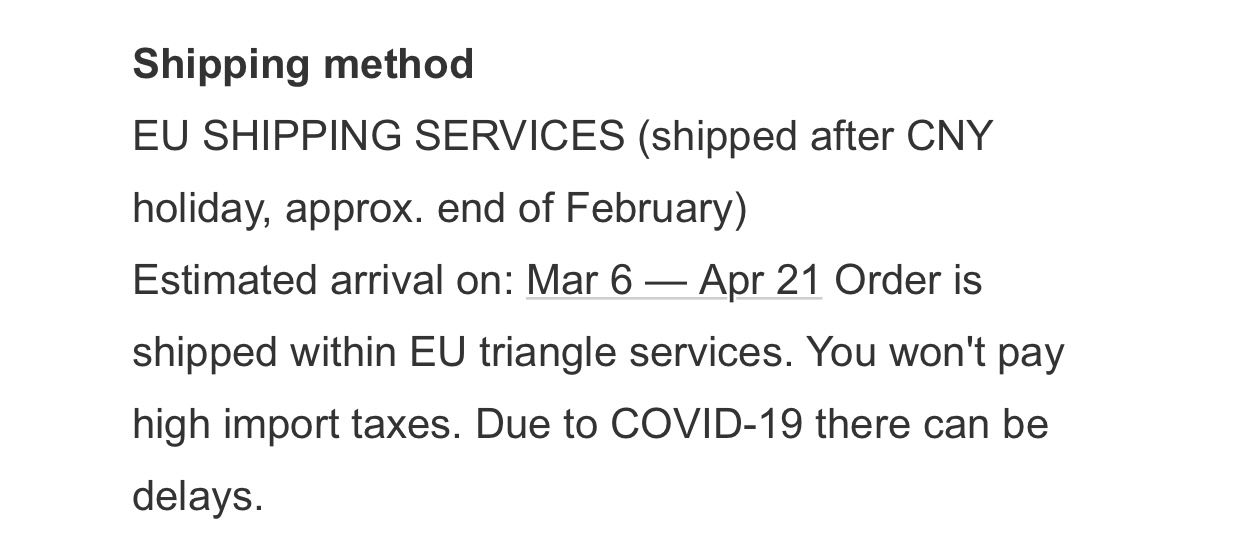
Task: Select the EU SHIPPING SERVICES text
Action: coord(379,137)
